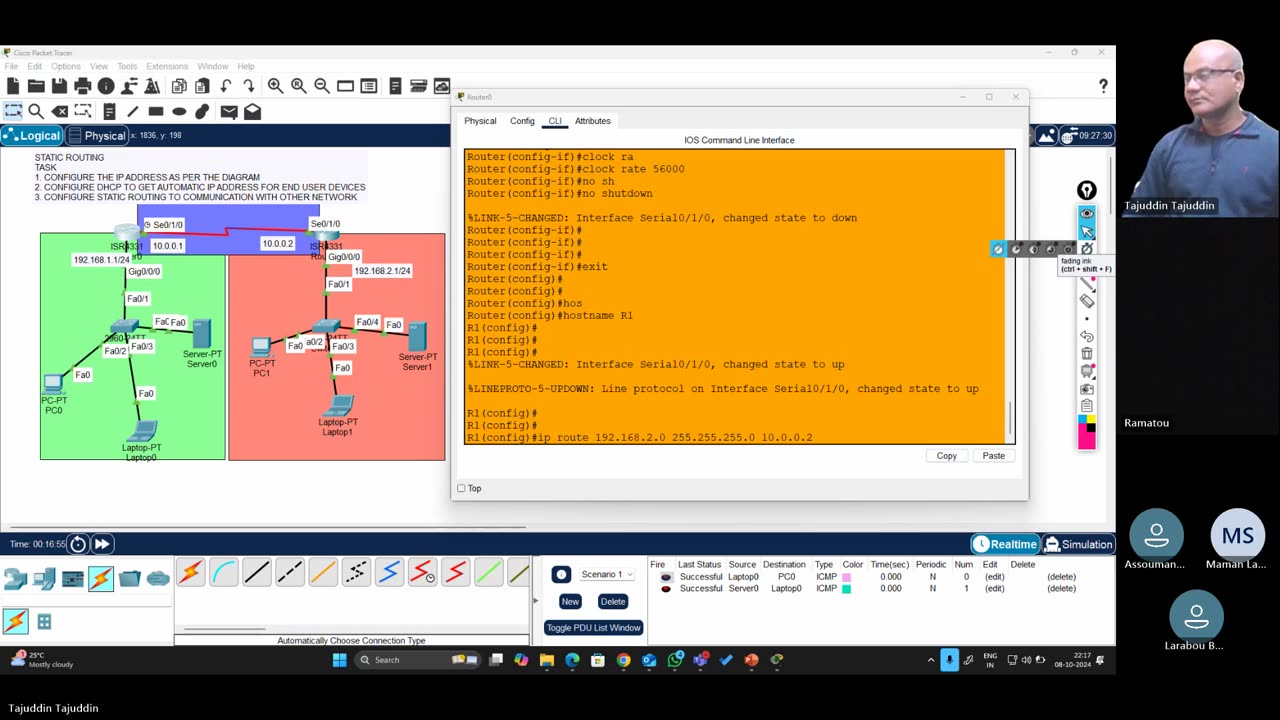The height and width of the screenshot is (720, 1280).
Task: Toggle the eye visibility icon in annotation toolbar
Action: click(1087, 213)
